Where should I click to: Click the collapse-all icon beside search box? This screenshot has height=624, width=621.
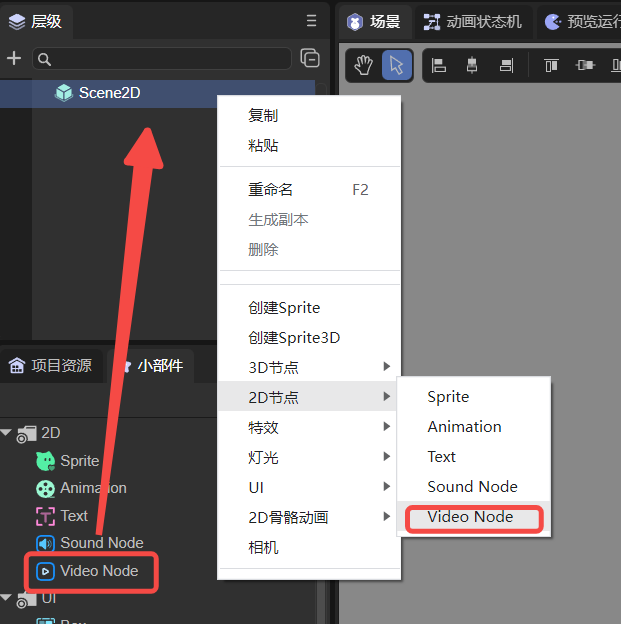[310, 59]
